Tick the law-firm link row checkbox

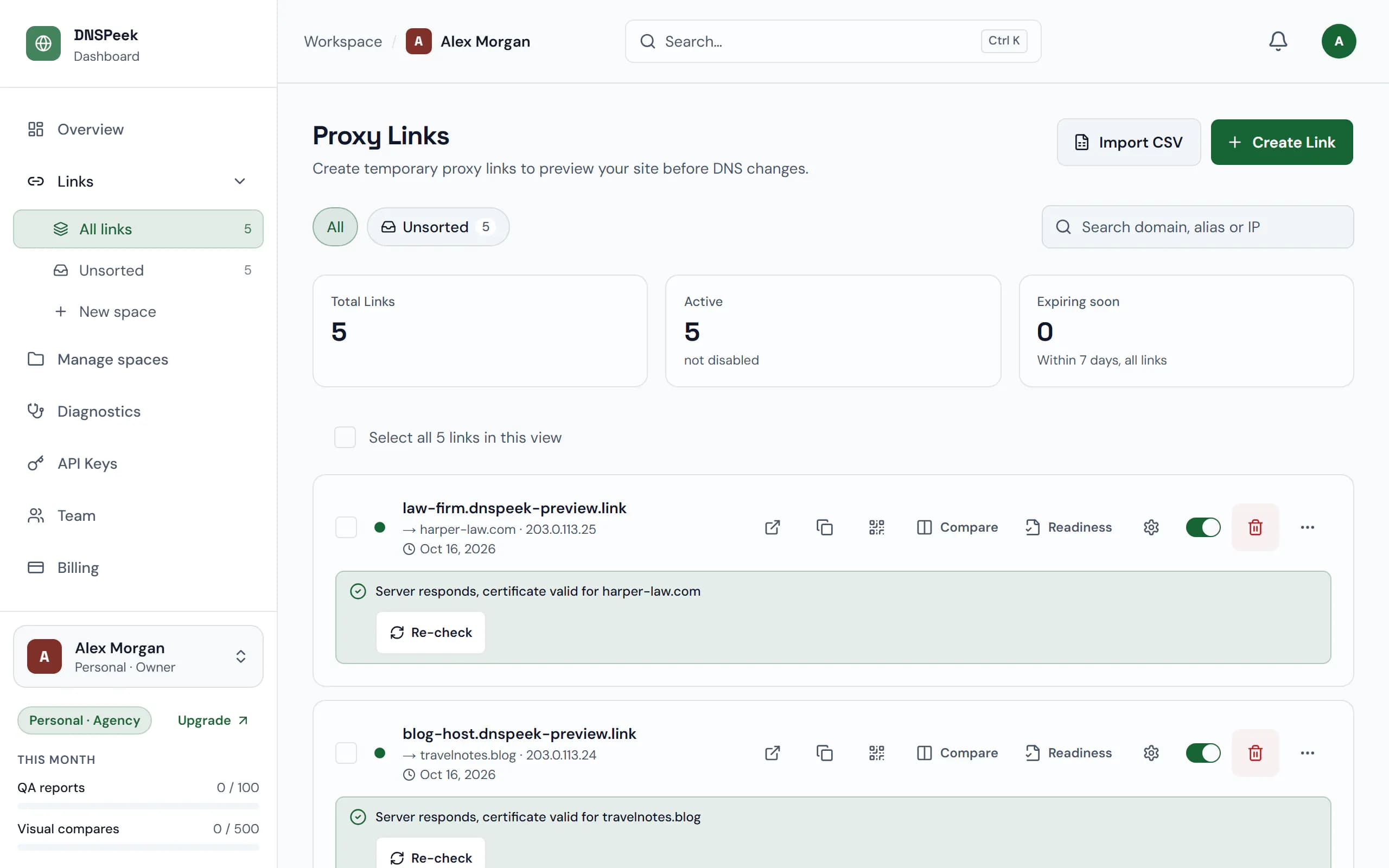pos(346,527)
